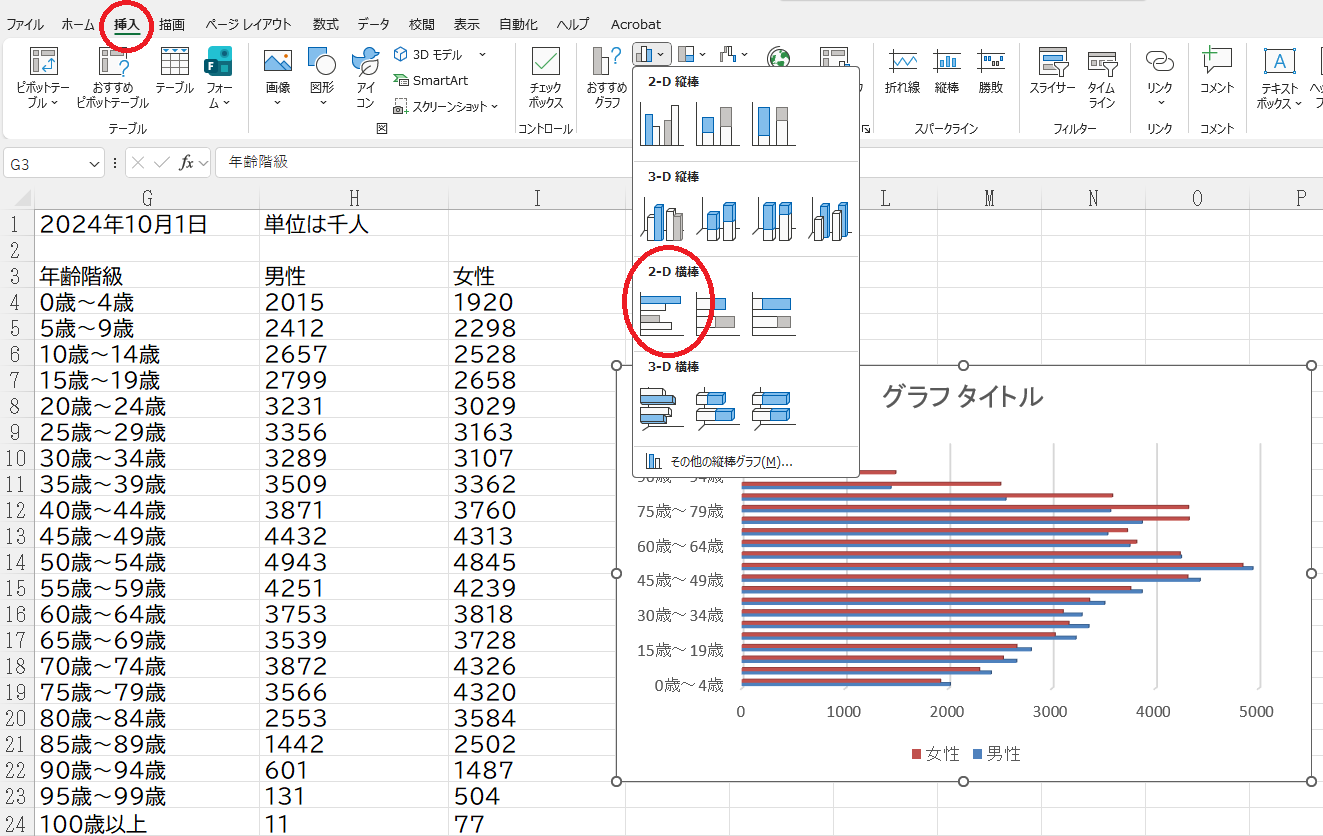Insert a Comment (コメント)

pyautogui.click(x=1217, y=70)
